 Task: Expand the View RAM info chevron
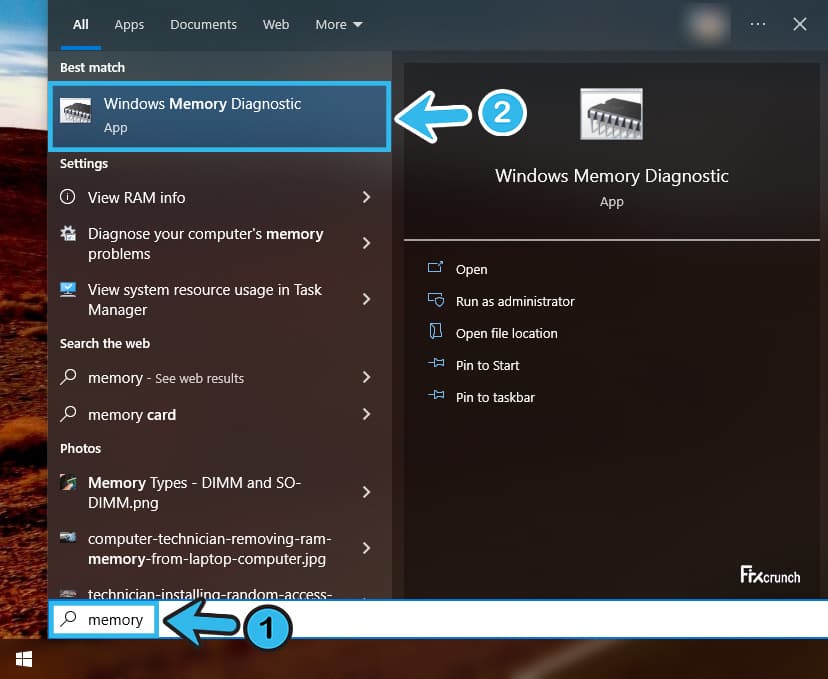(366, 197)
